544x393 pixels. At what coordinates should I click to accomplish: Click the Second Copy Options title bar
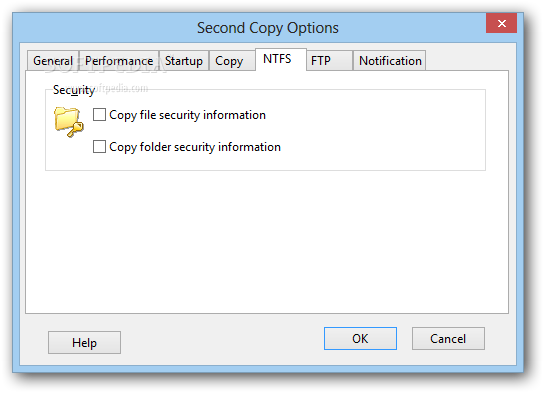click(x=267, y=28)
